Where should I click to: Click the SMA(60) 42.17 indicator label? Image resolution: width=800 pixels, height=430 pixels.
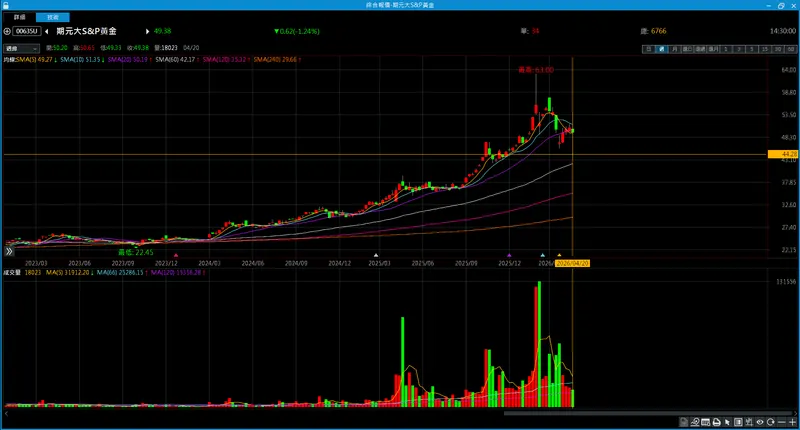click(x=177, y=60)
